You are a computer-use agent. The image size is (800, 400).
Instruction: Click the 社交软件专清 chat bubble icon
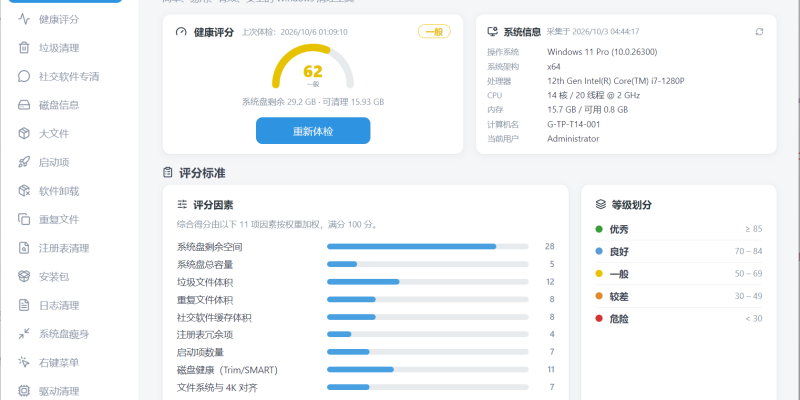point(24,77)
